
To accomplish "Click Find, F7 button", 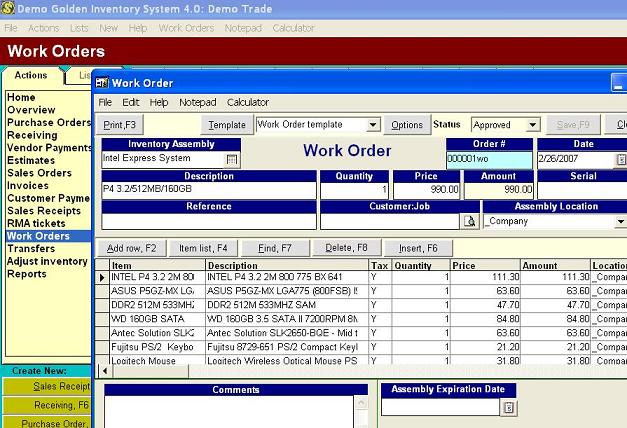I will point(275,248).
